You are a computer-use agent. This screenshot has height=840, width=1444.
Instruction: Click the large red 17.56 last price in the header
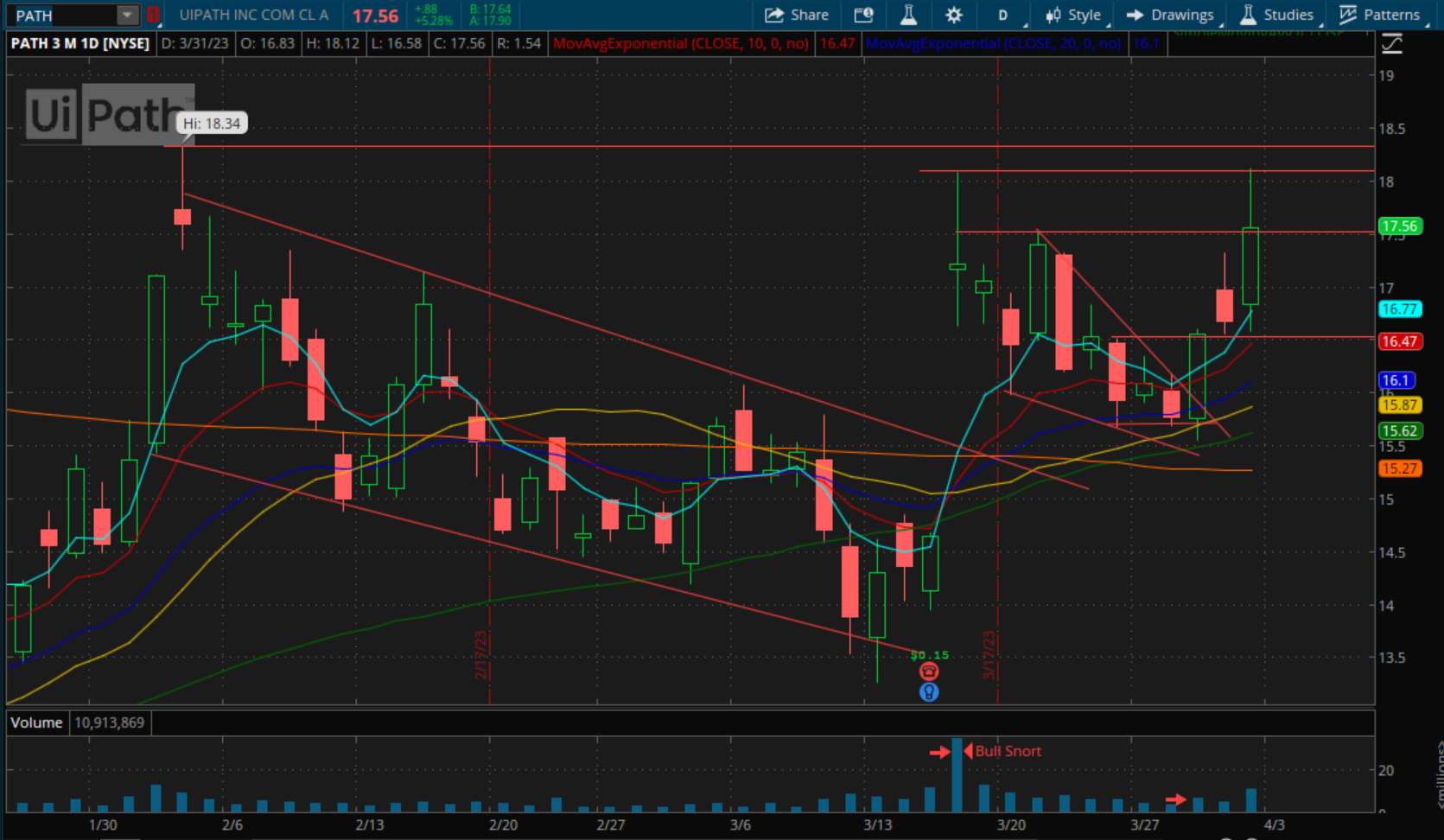(375, 16)
